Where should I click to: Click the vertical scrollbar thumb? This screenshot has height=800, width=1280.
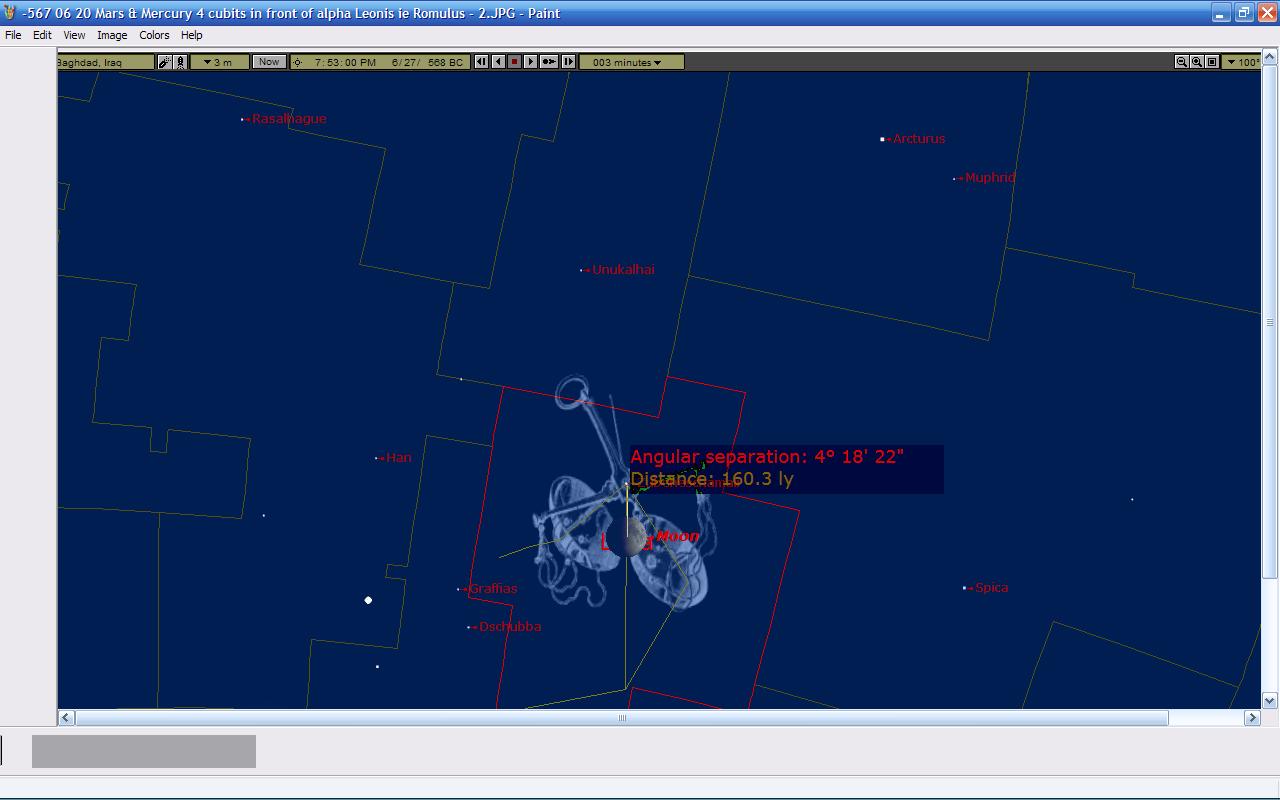pos(1270,321)
